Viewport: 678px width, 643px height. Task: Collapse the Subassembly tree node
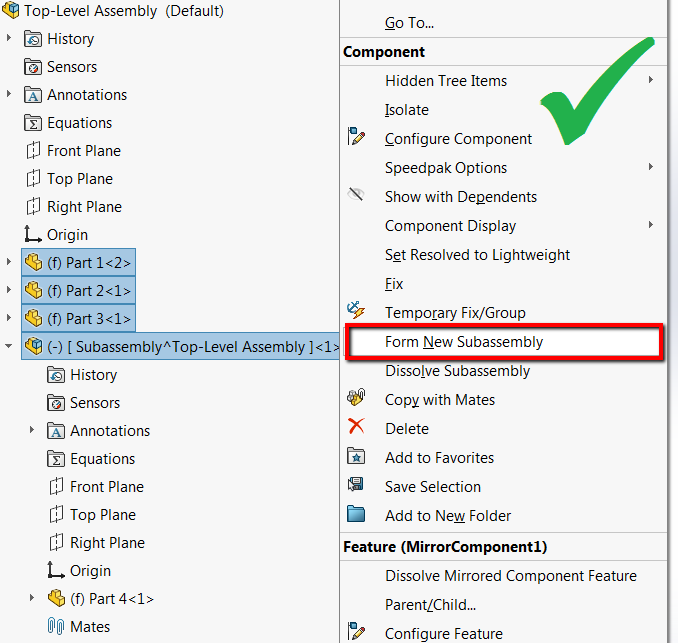point(8,346)
